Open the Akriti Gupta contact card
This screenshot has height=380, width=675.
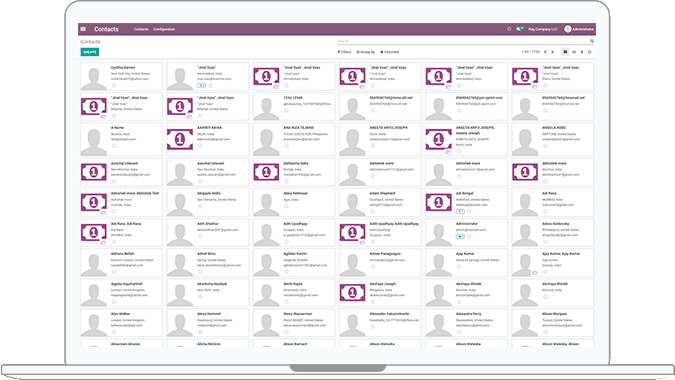tap(294, 293)
